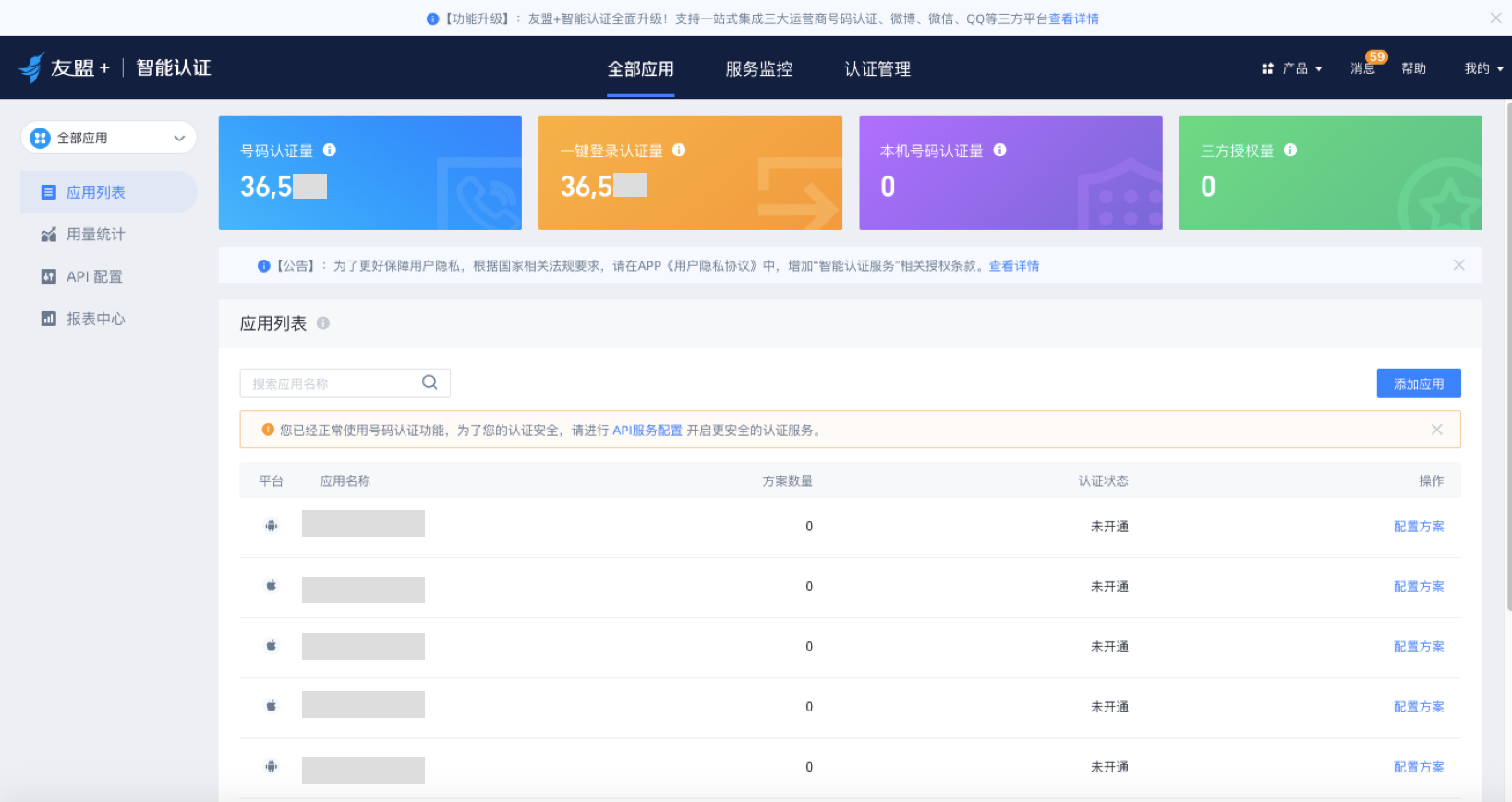Screen dimensions: 1512x802
Task: Open 查看详情 link in 公告 notice
Action: pyautogui.click(x=1014, y=265)
